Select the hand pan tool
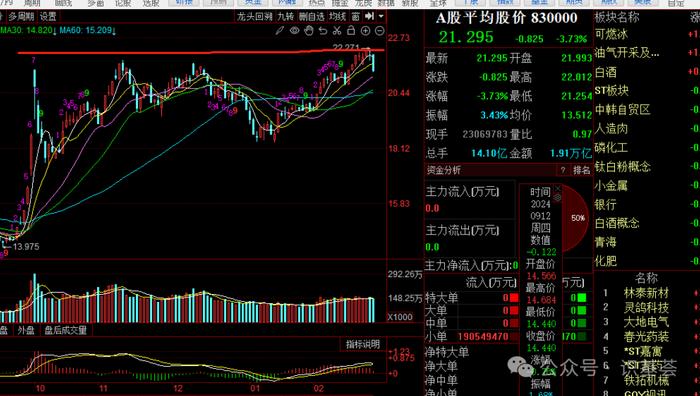The image size is (700, 396). (308, 31)
